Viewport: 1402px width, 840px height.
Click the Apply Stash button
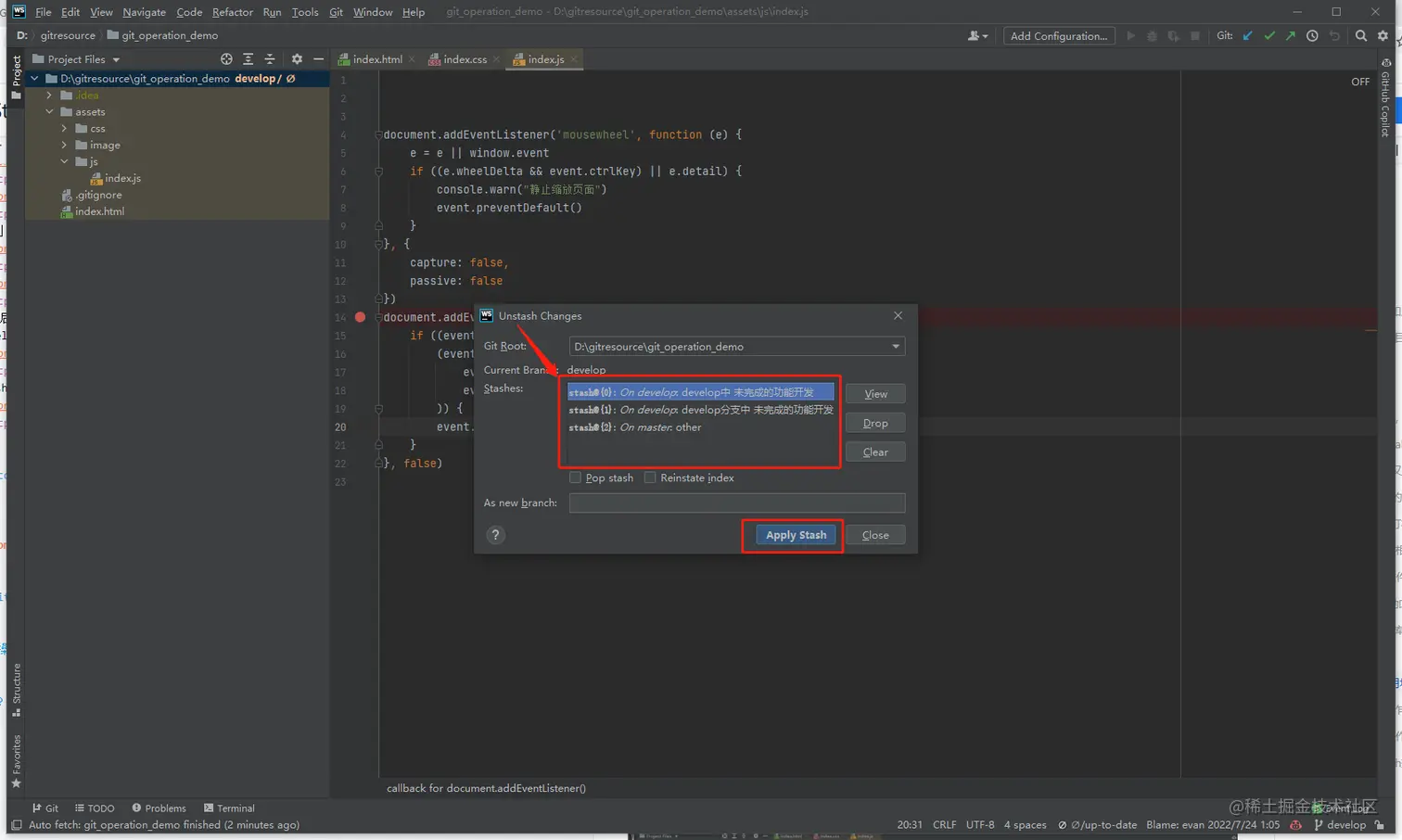pyautogui.click(x=795, y=535)
